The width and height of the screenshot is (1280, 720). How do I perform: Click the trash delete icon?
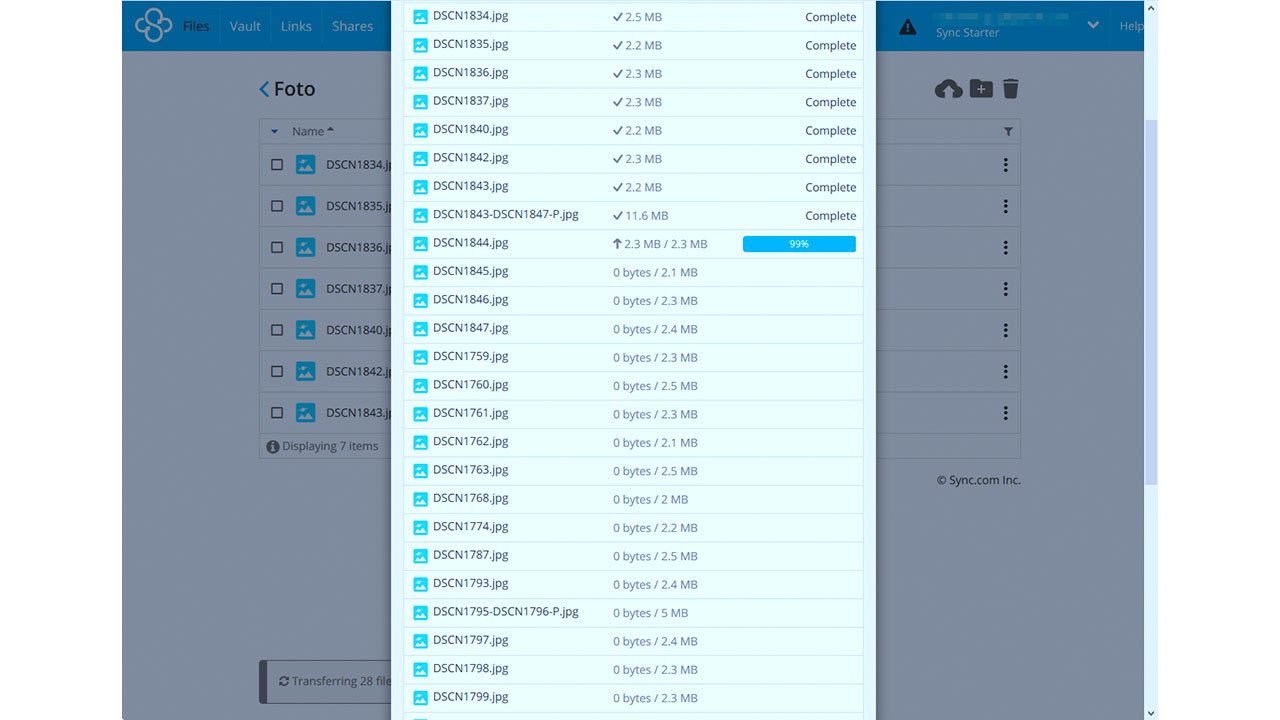pyautogui.click(x=1011, y=89)
